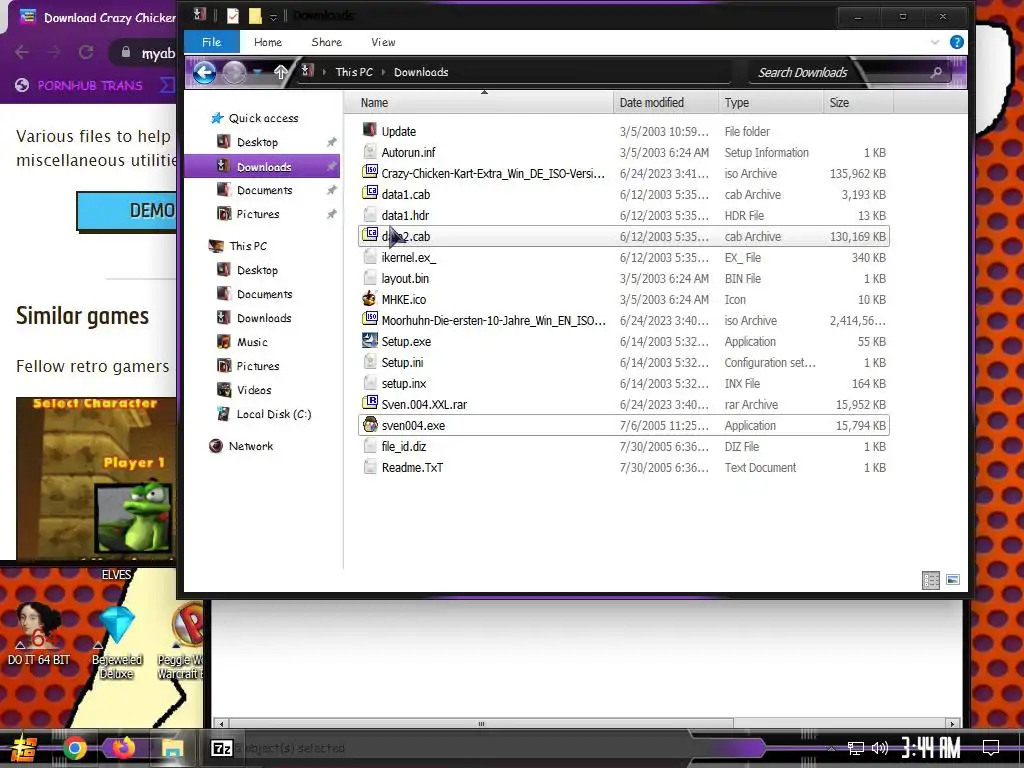Select the sven004.exe application icon
The height and width of the screenshot is (768, 1024).
point(370,424)
